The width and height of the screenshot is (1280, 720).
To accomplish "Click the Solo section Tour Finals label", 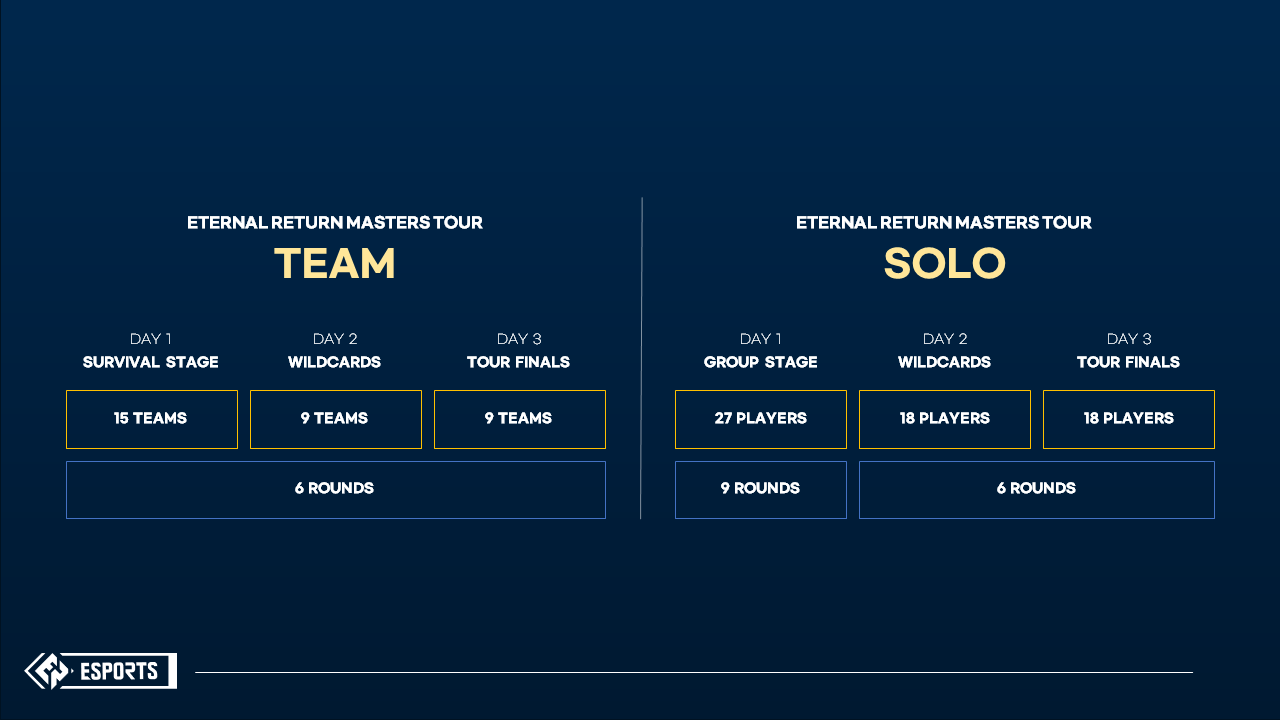I will point(1128,362).
